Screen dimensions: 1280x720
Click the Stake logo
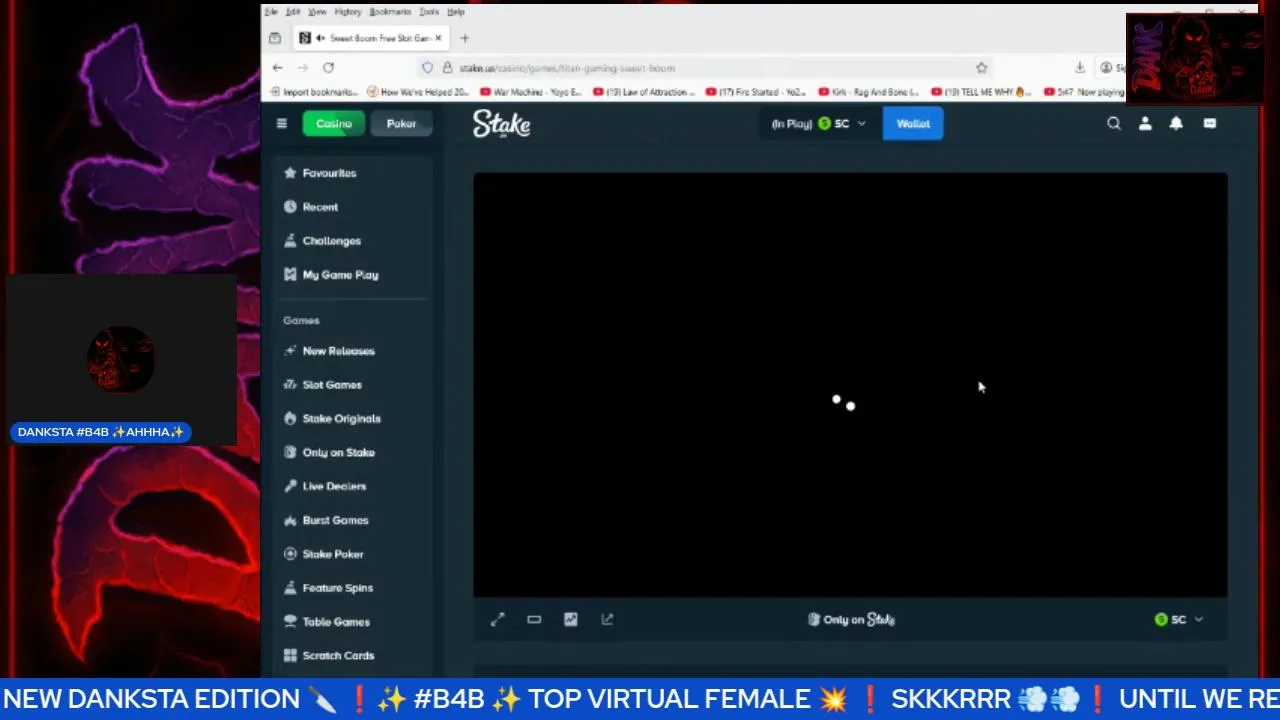[502, 124]
